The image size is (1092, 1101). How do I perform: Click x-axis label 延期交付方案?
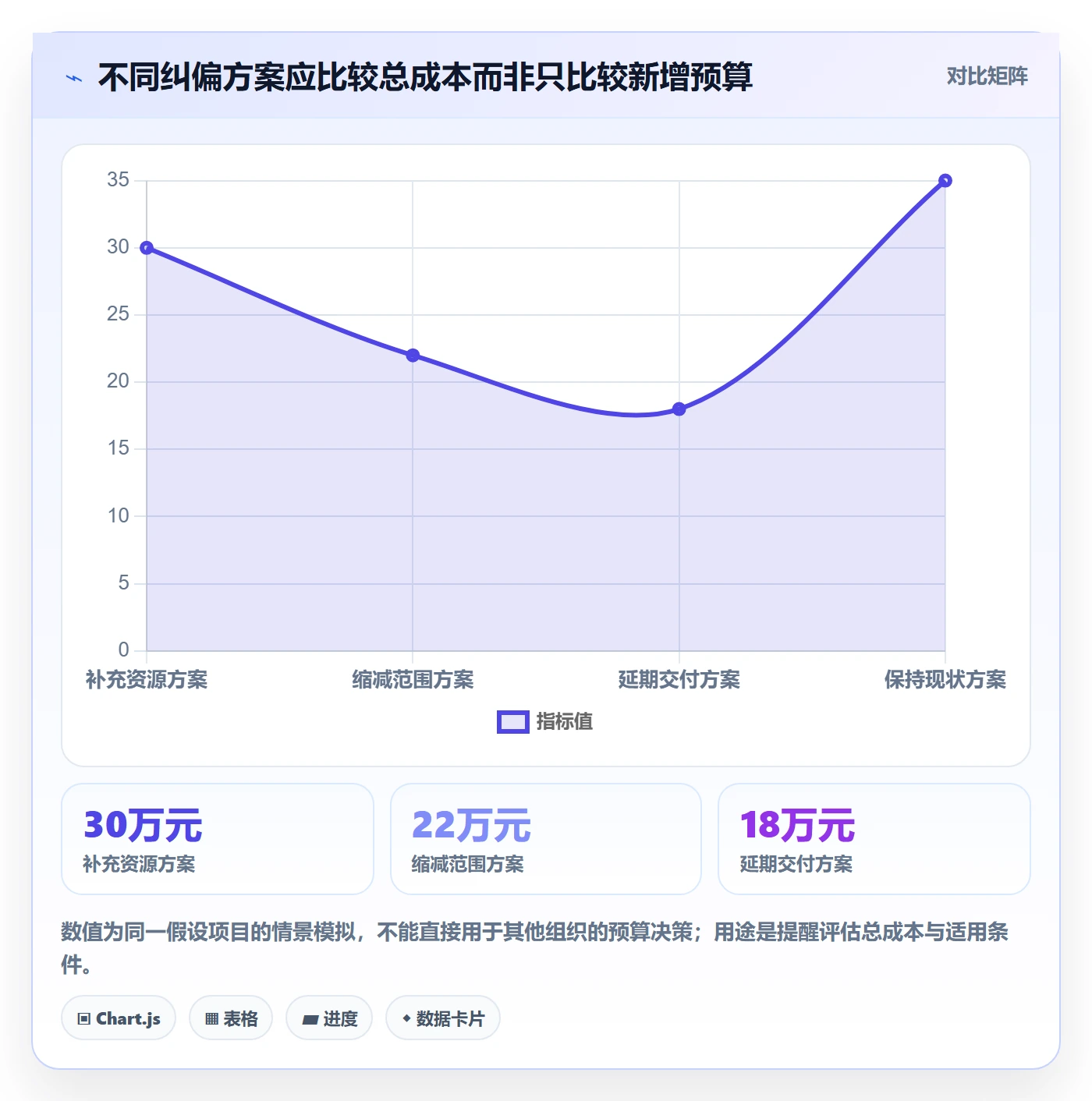click(679, 680)
